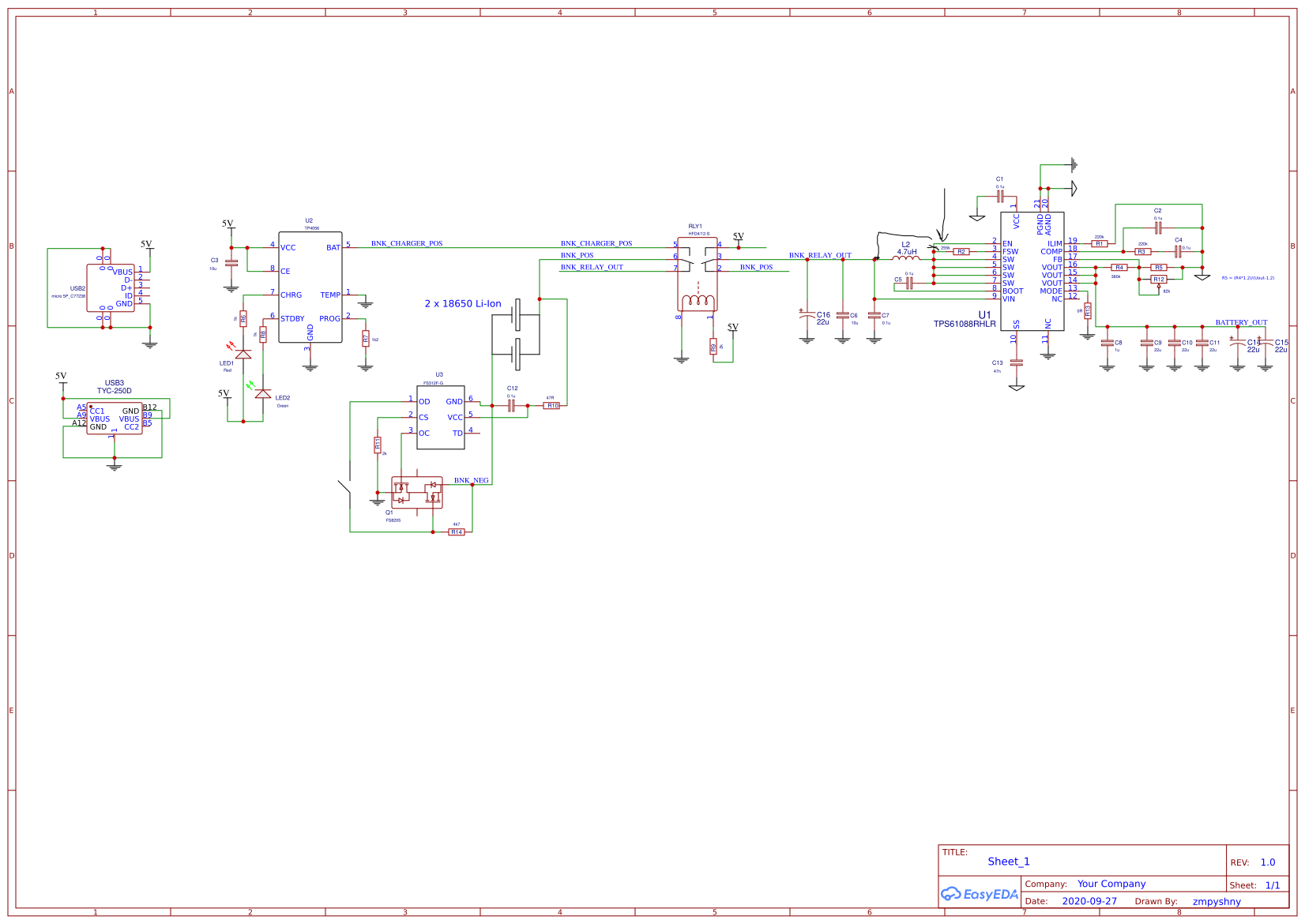Viewport: 1305px width, 924px height.
Task: Select the BATTERY_OUT net label
Action: [1242, 322]
